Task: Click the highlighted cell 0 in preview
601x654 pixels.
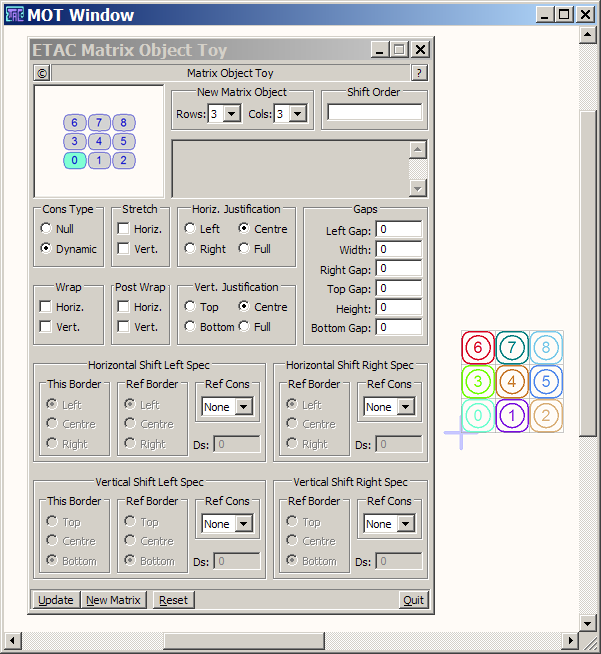Action: (x=75, y=160)
